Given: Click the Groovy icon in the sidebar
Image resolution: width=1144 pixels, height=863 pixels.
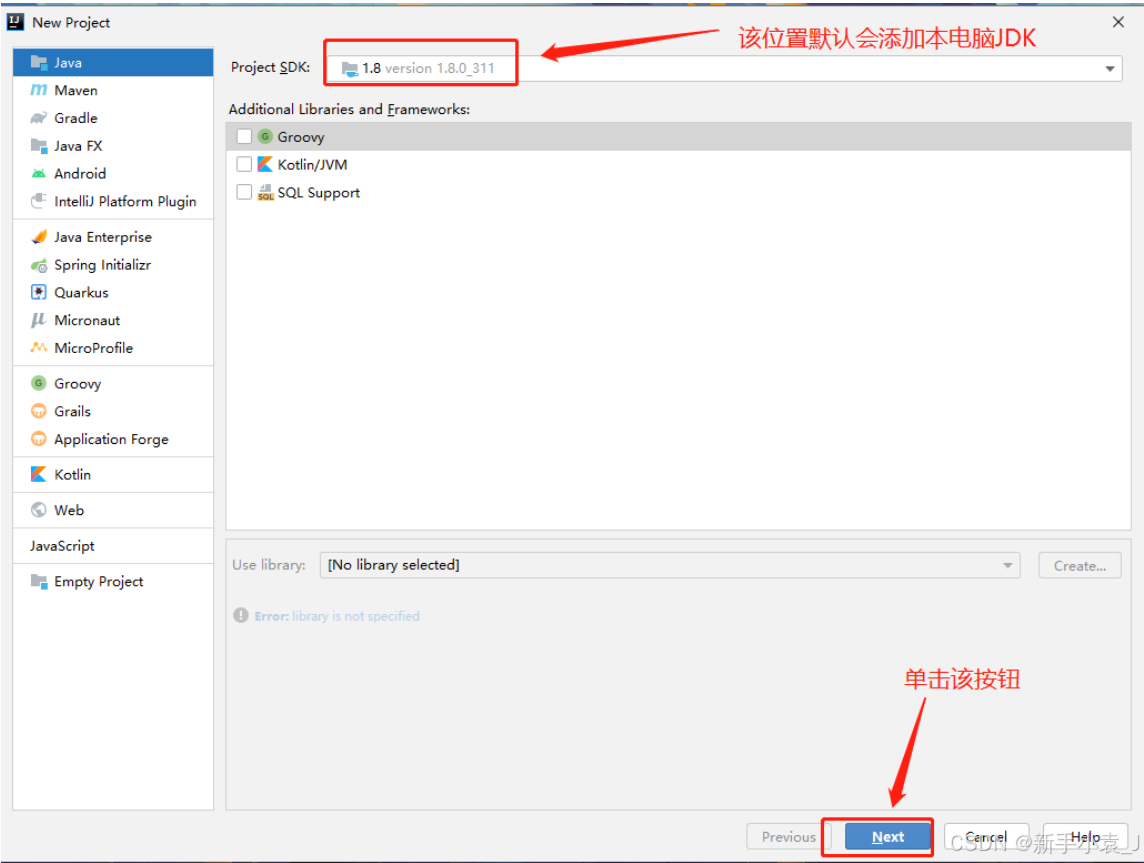Looking at the screenshot, I should (x=39, y=383).
